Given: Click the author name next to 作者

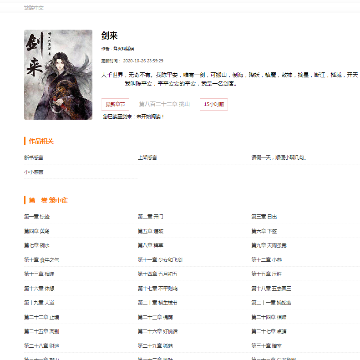Looking at the screenshot, I should pos(123,49).
